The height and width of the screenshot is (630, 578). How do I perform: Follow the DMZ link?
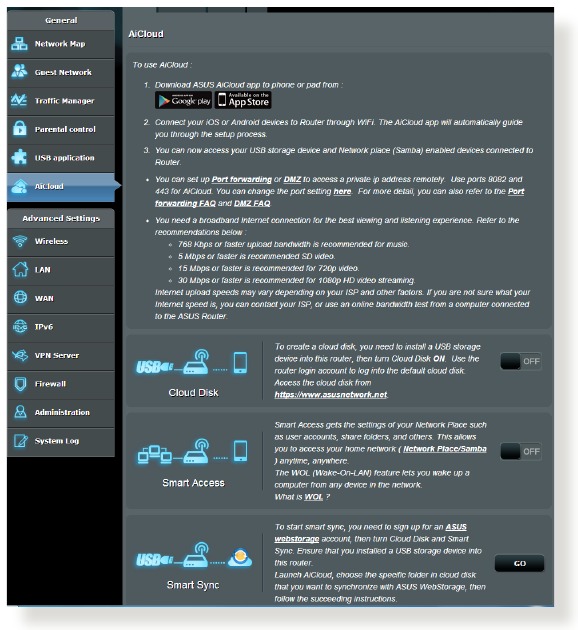tap(292, 179)
